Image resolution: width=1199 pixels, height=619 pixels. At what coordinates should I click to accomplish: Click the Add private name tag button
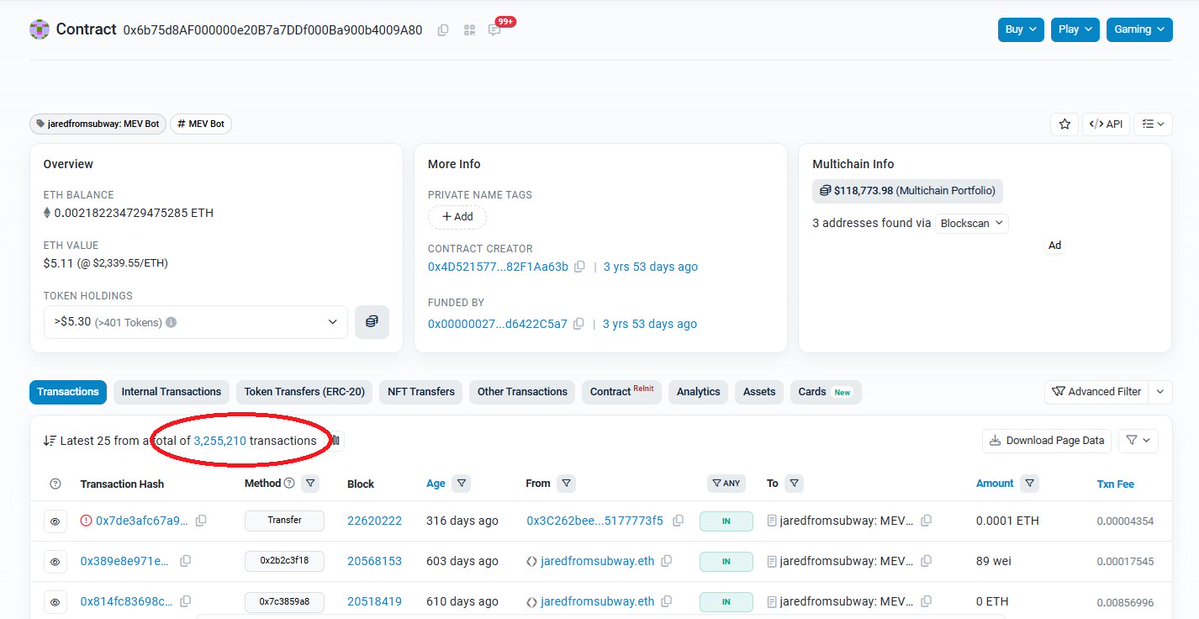tap(457, 217)
